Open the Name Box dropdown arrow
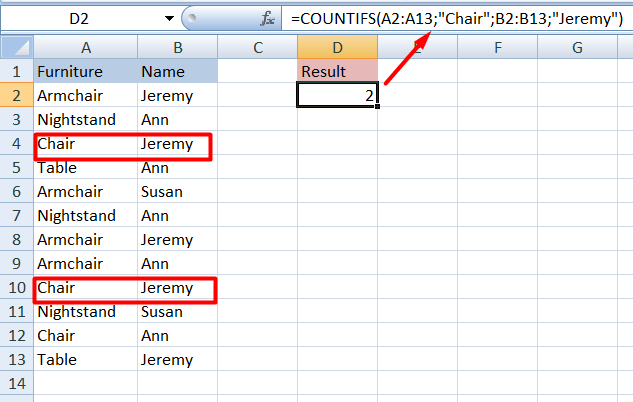Image resolution: width=633 pixels, height=402 pixels. click(169, 19)
